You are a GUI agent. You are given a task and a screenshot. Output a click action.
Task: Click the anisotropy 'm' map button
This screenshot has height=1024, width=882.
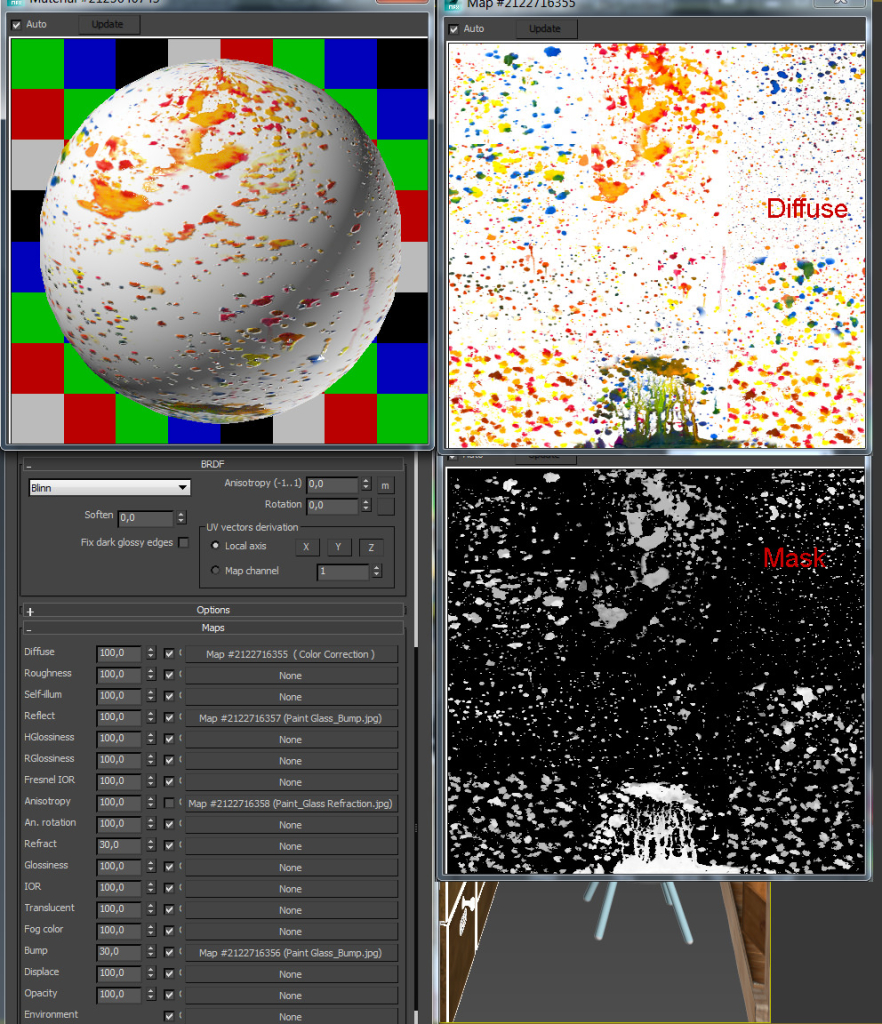[x=385, y=485]
